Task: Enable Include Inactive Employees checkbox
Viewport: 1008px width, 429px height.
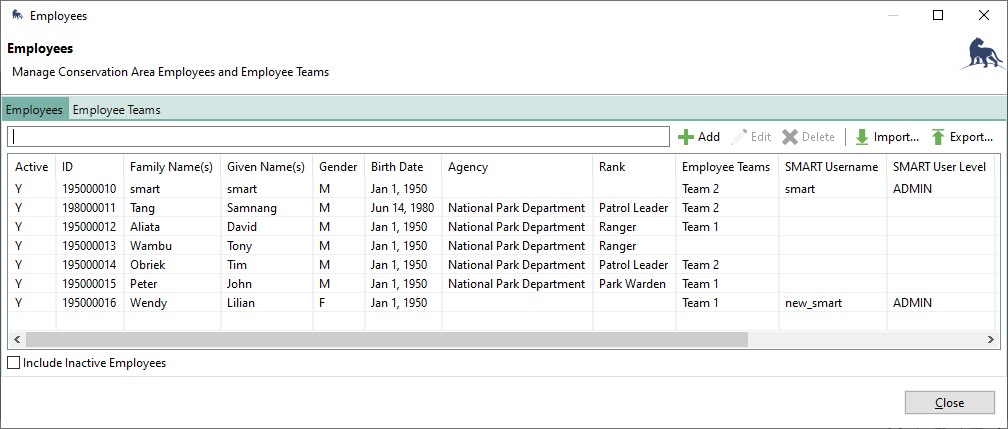Action: 14,363
